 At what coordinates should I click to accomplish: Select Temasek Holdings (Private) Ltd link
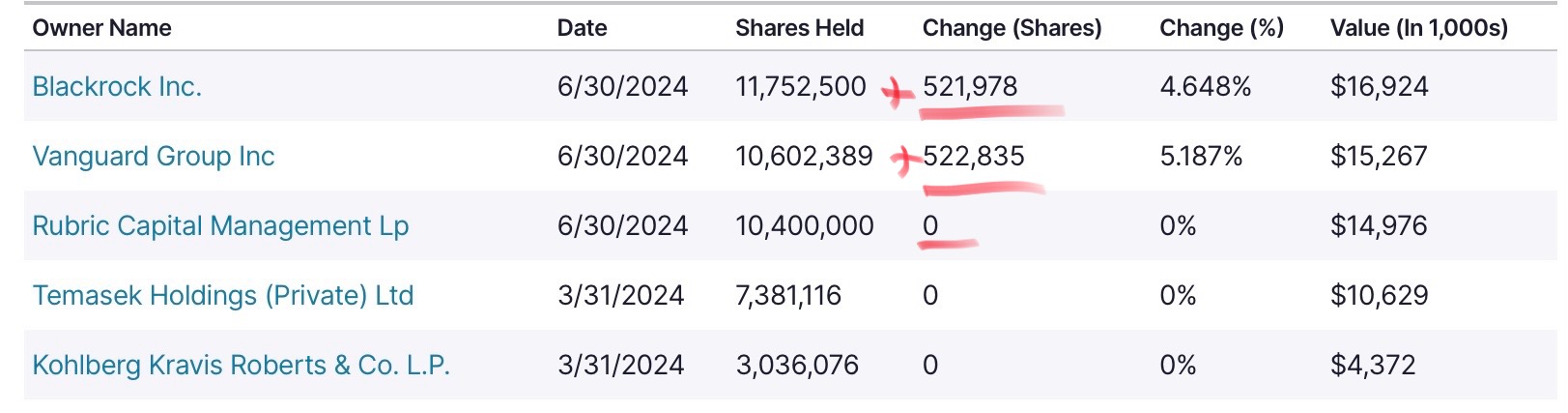click(x=223, y=296)
